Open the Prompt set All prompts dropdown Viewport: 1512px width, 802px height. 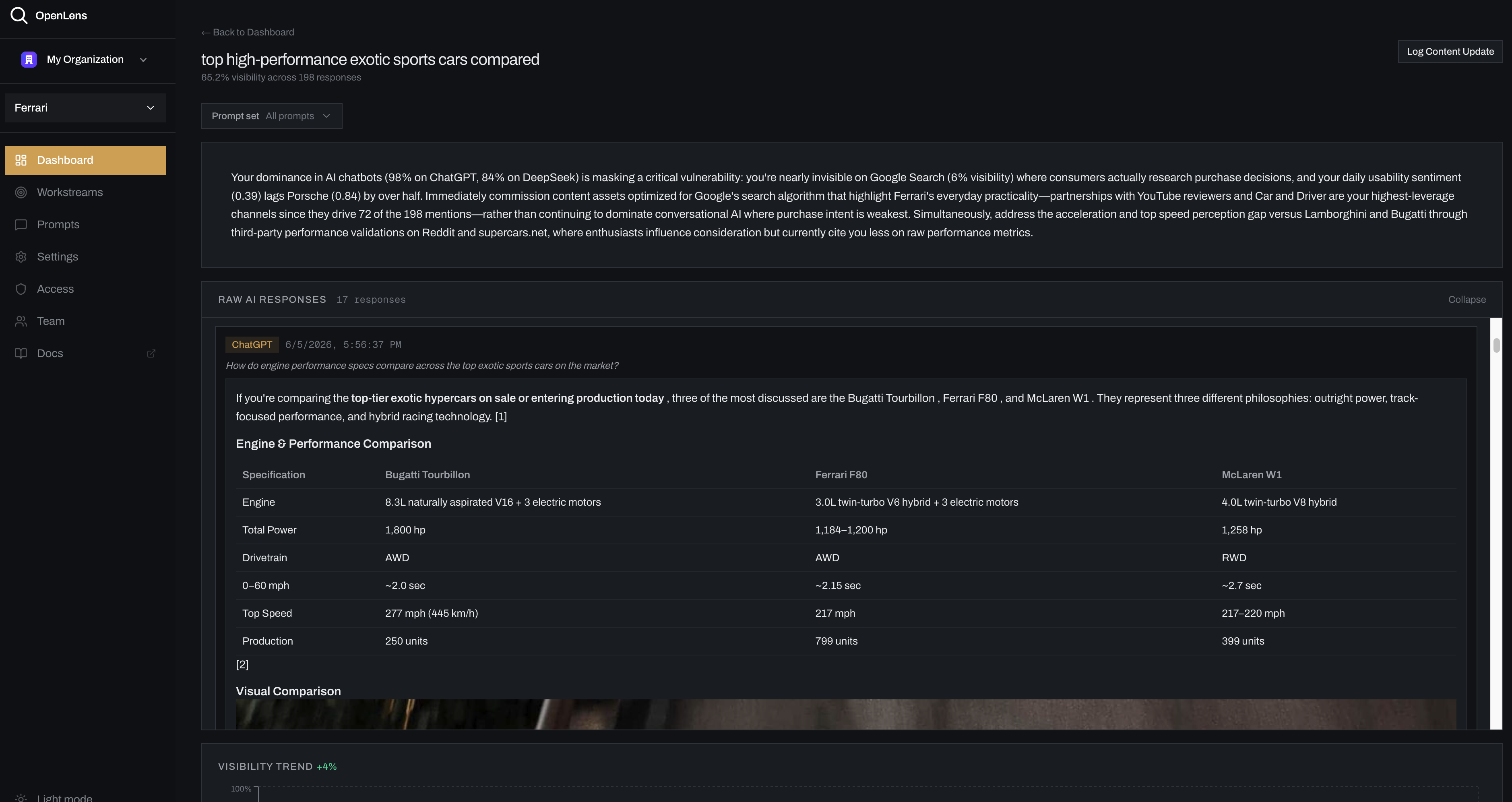click(272, 116)
